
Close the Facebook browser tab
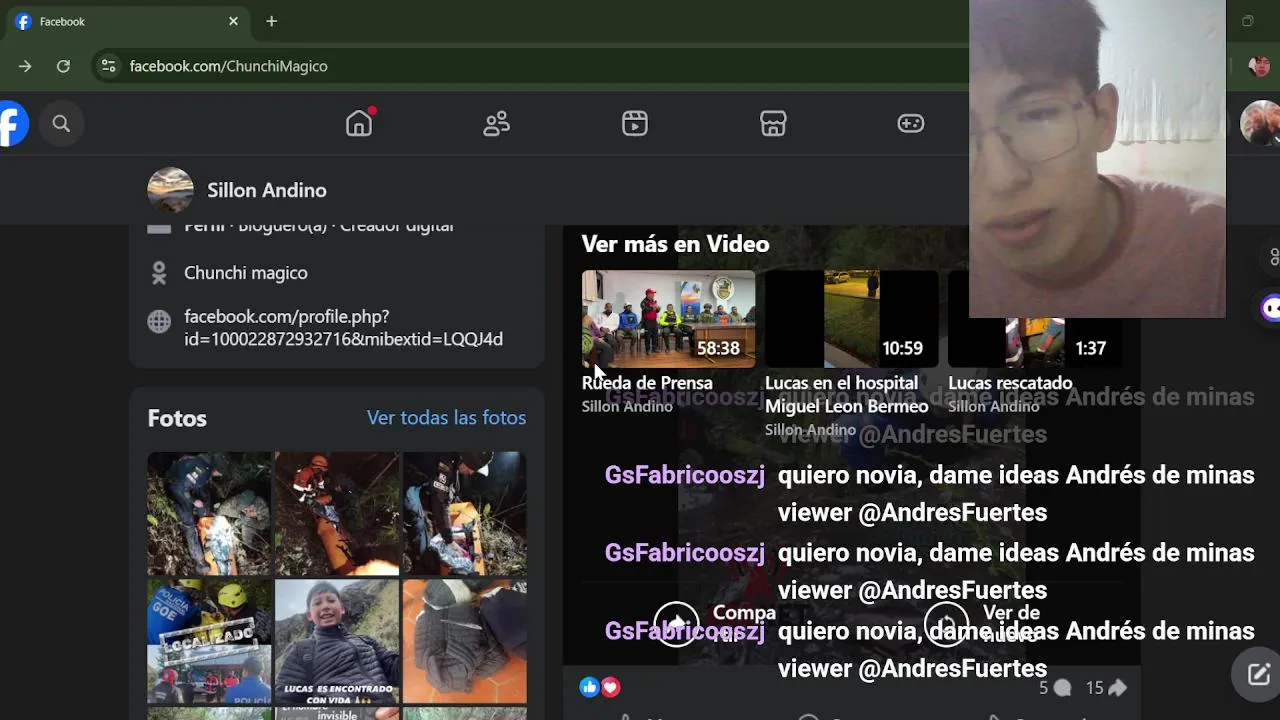[233, 21]
